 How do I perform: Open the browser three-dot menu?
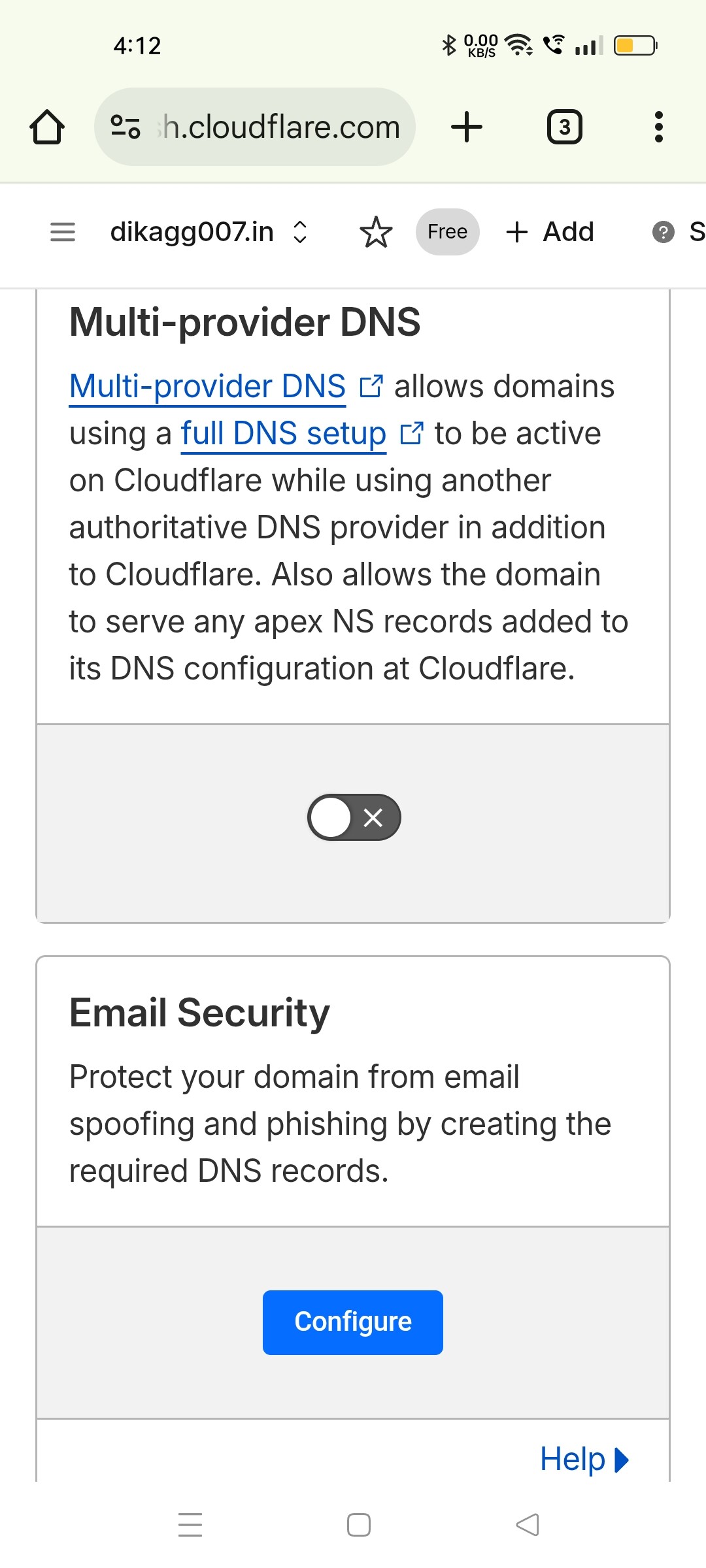tap(658, 127)
